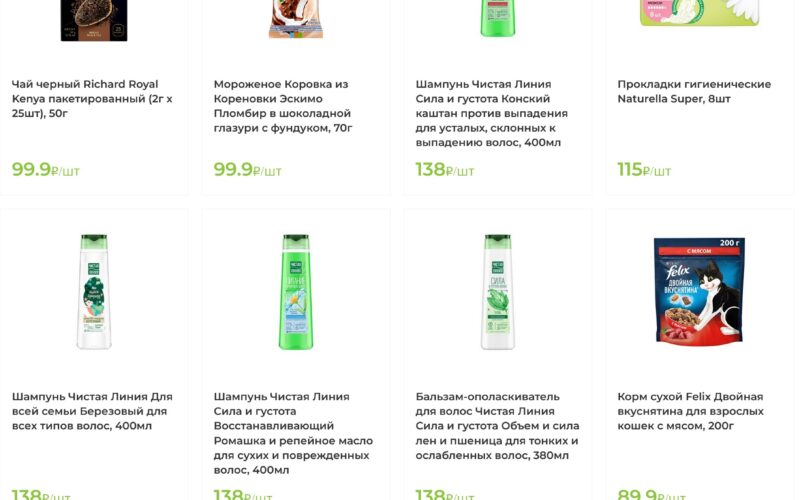
Task: Click the Ромашка green shampoo bottle image
Action: (x=296, y=292)
